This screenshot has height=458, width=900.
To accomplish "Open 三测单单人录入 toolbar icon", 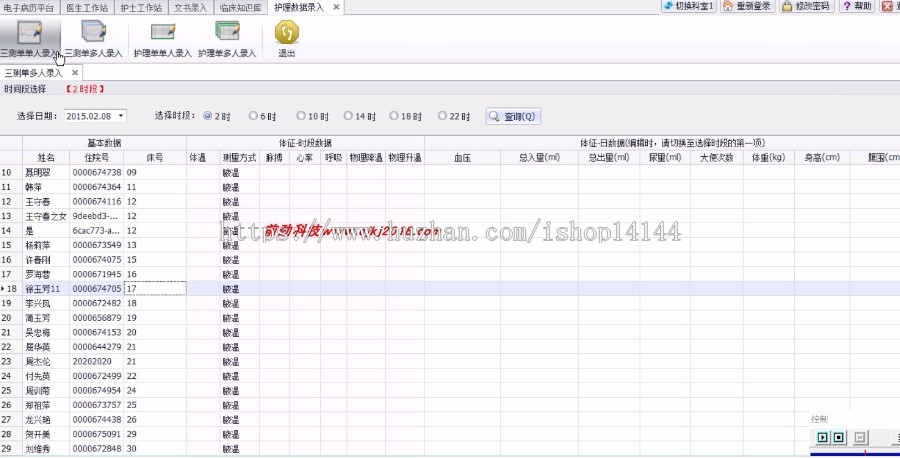I will (x=31, y=38).
